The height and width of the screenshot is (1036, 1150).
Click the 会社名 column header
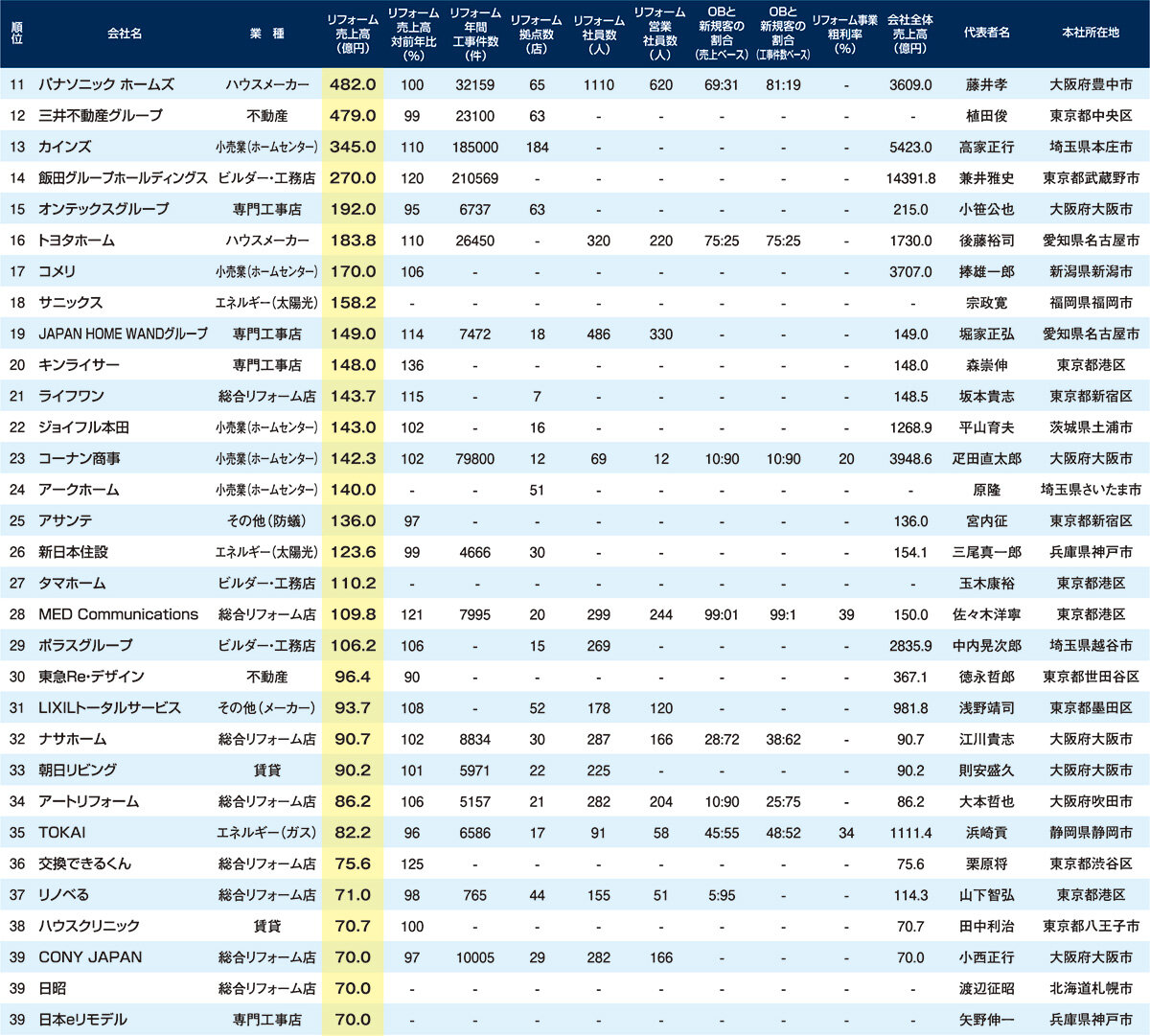click(x=124, y=34)
